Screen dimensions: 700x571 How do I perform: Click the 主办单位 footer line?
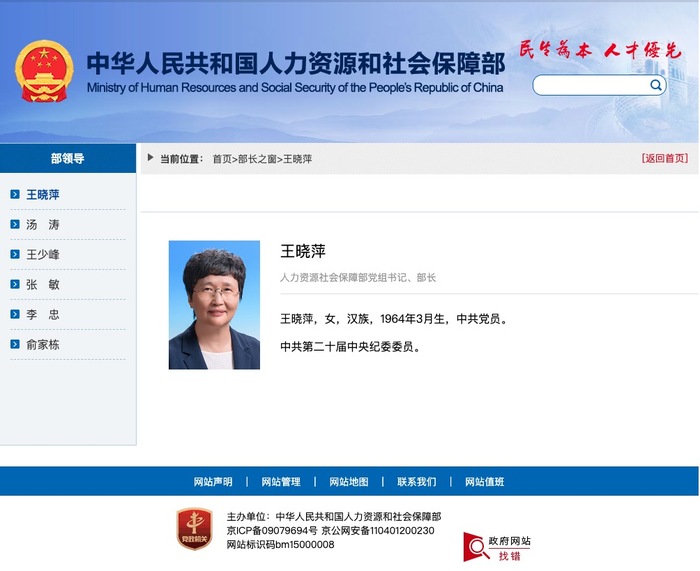(334, 517)
